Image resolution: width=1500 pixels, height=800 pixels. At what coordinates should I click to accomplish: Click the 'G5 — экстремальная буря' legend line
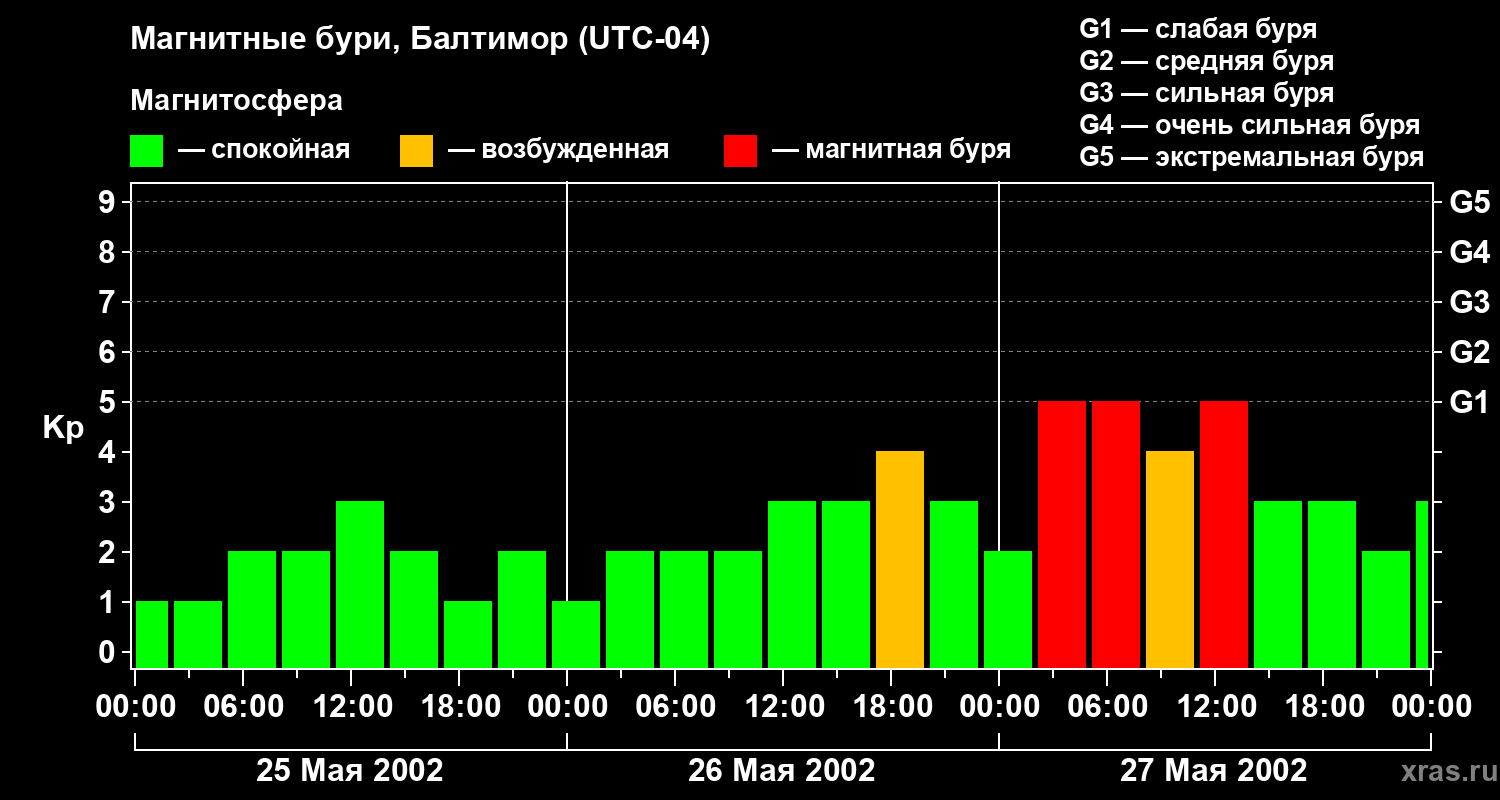pos(1251,157)
